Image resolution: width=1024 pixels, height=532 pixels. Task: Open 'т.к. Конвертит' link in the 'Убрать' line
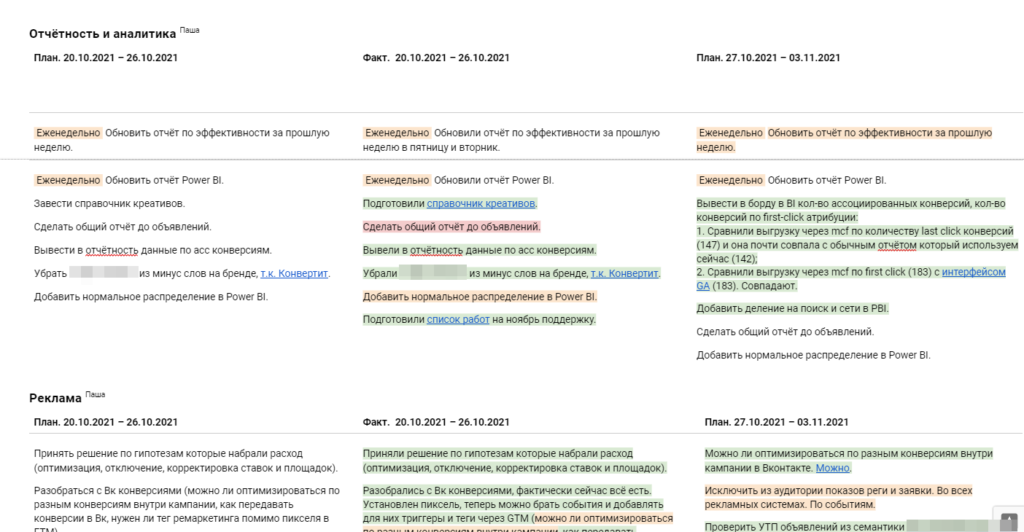pos(294,274)
